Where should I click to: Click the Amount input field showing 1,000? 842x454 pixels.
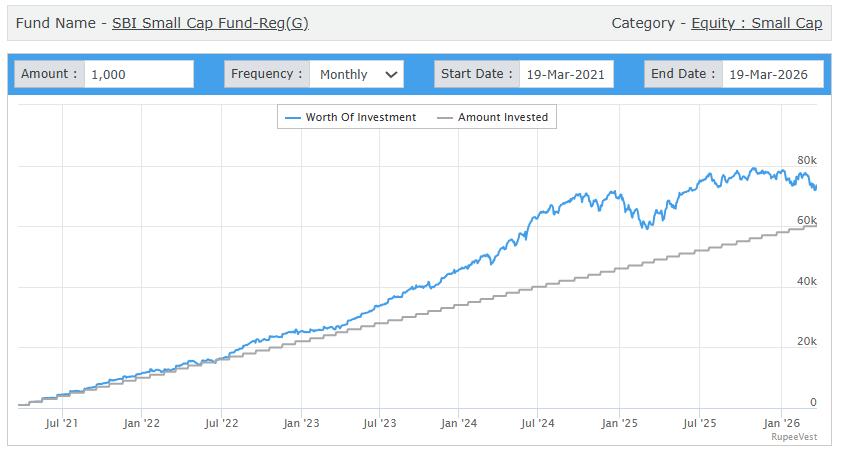coord(139,74)
